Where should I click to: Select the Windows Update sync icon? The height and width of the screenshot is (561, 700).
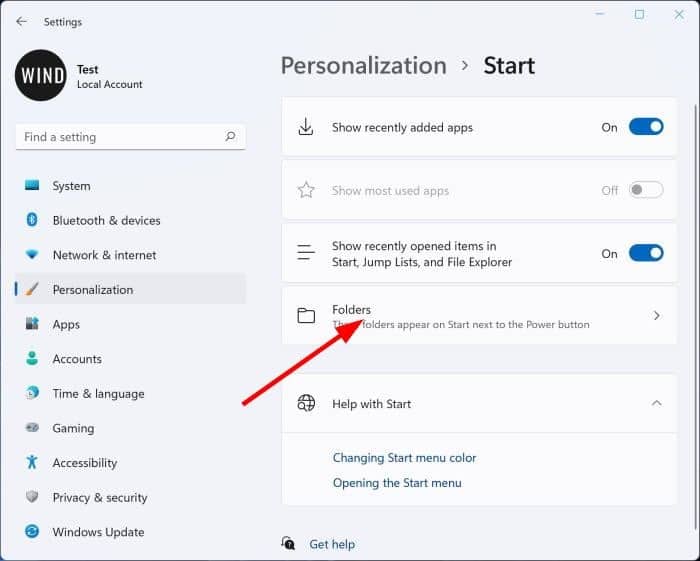click(32, 532)
